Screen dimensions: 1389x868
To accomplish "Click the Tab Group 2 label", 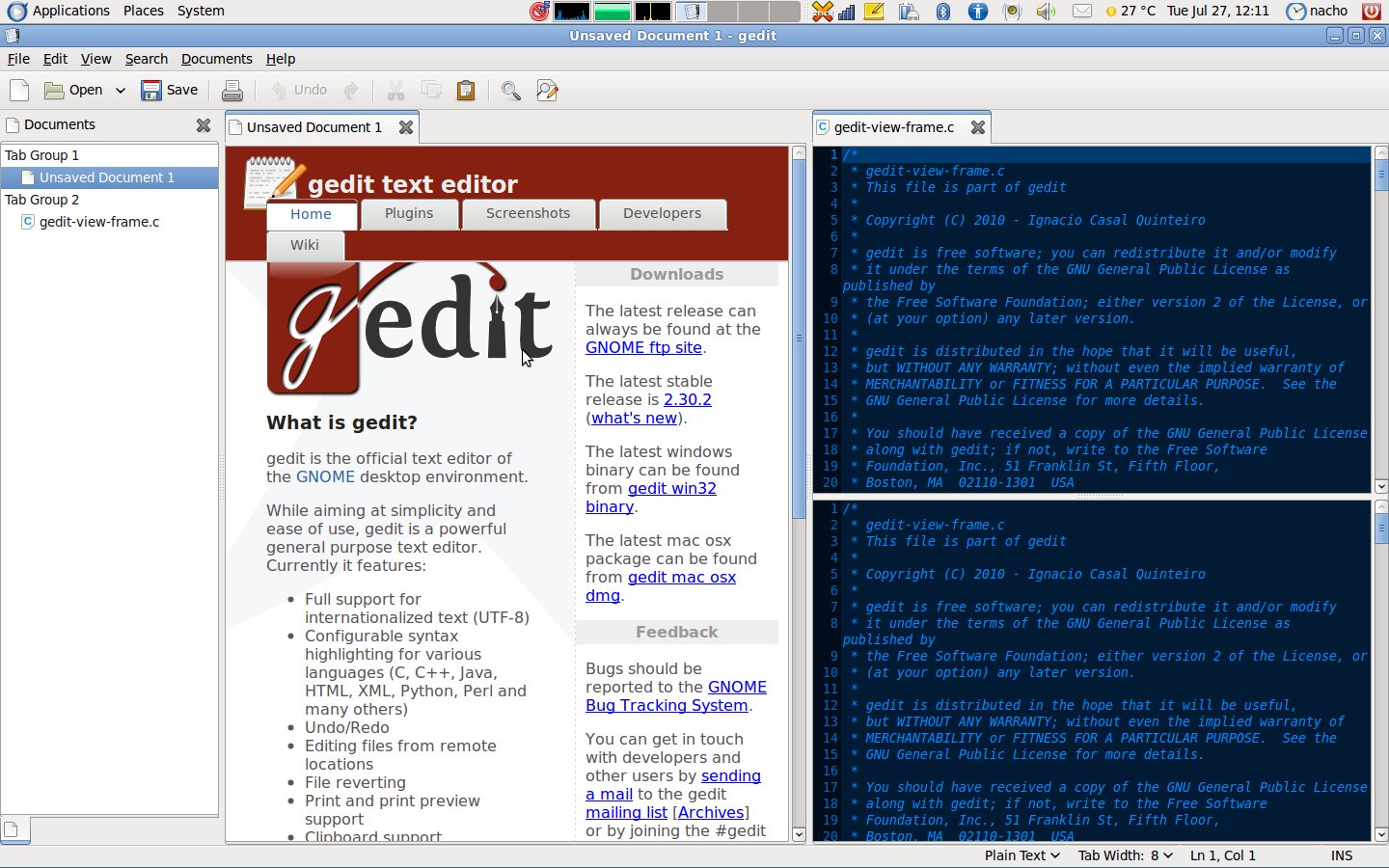I will click(x=41, y=200).
